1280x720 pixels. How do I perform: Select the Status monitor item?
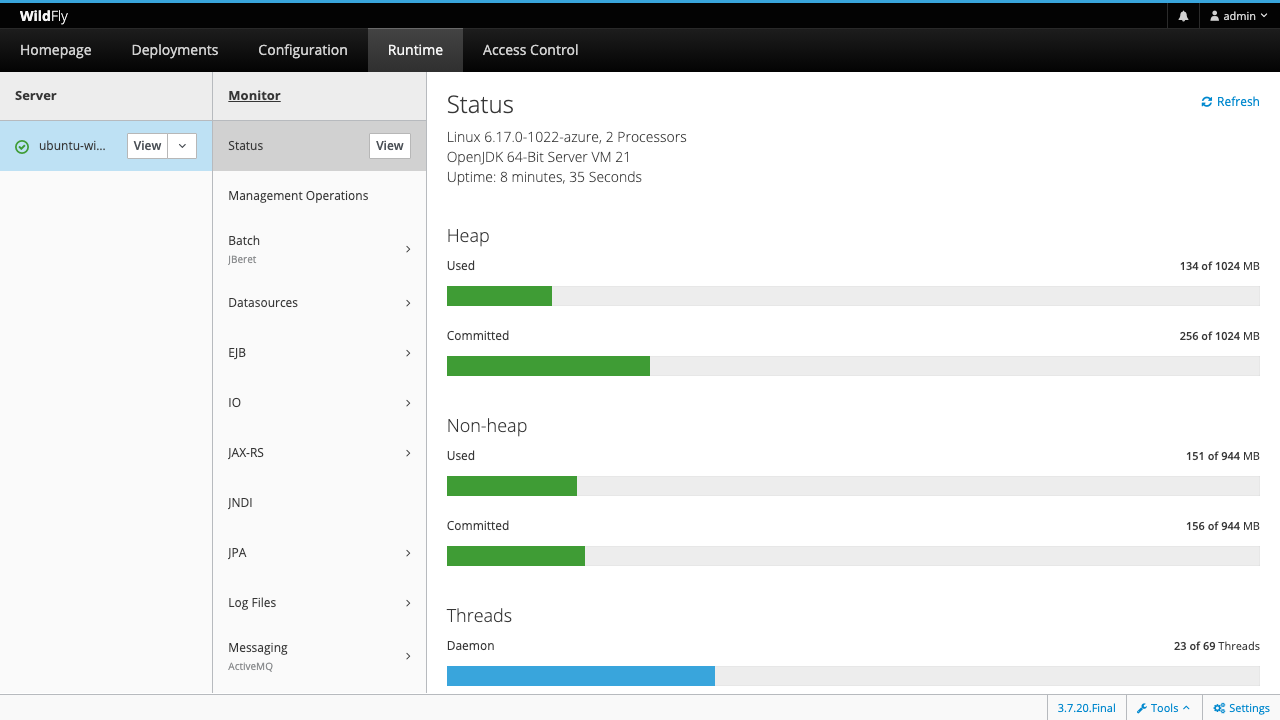pos(319,146)
